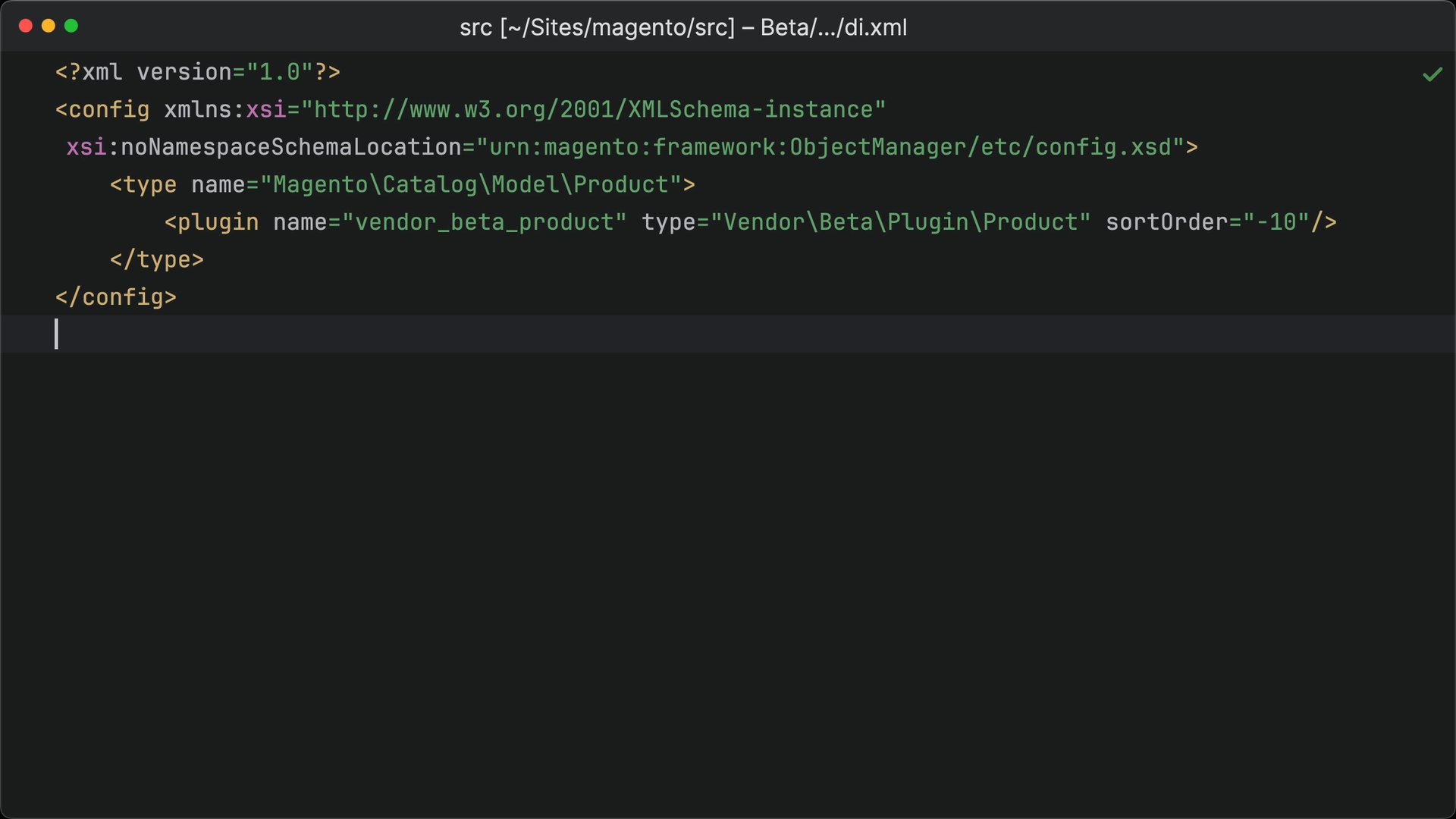Close the window with red button
This screenshot has height=819, width=1456.
click(25, 26)
